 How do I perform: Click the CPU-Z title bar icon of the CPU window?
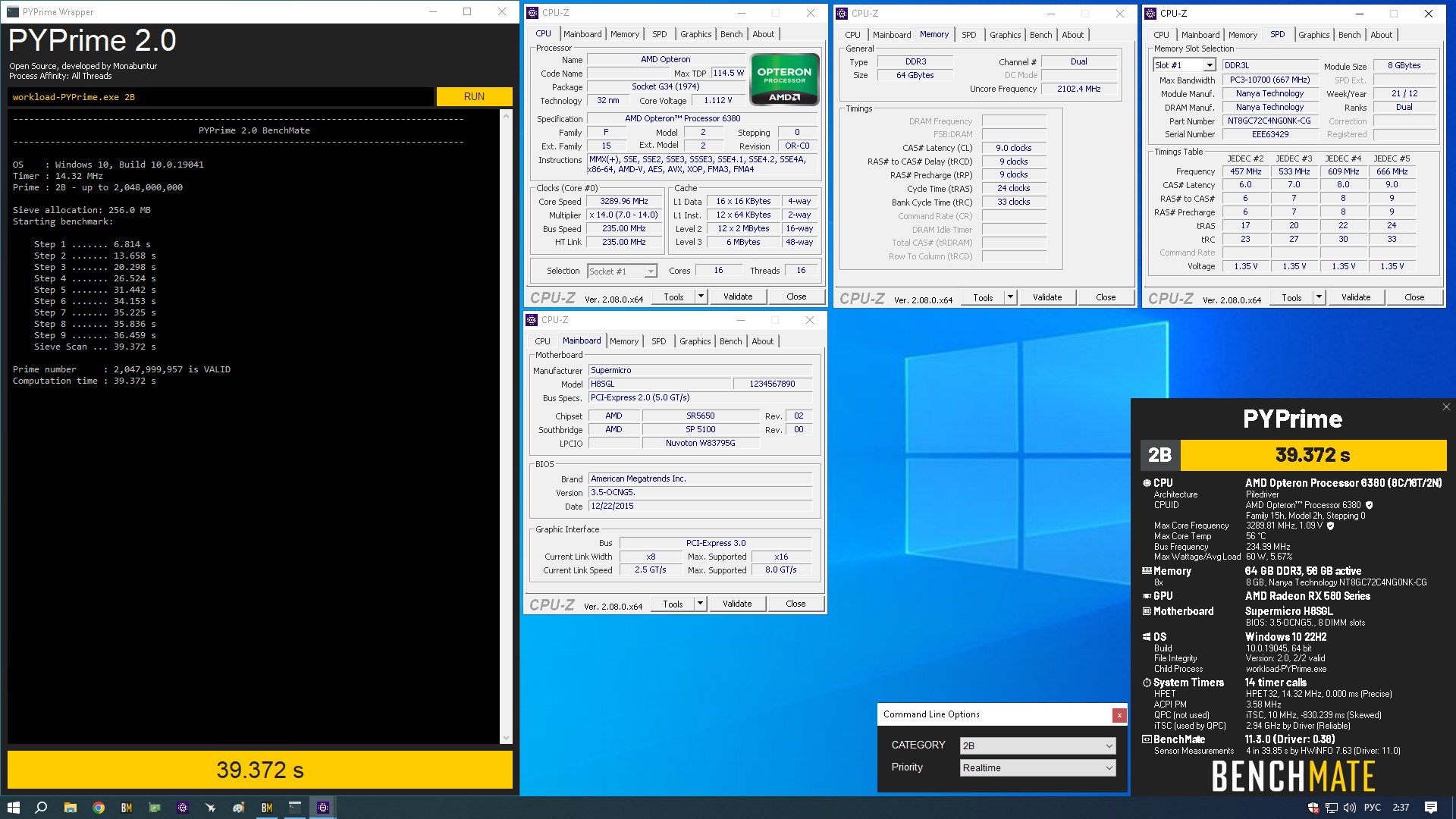pos(533,13)
